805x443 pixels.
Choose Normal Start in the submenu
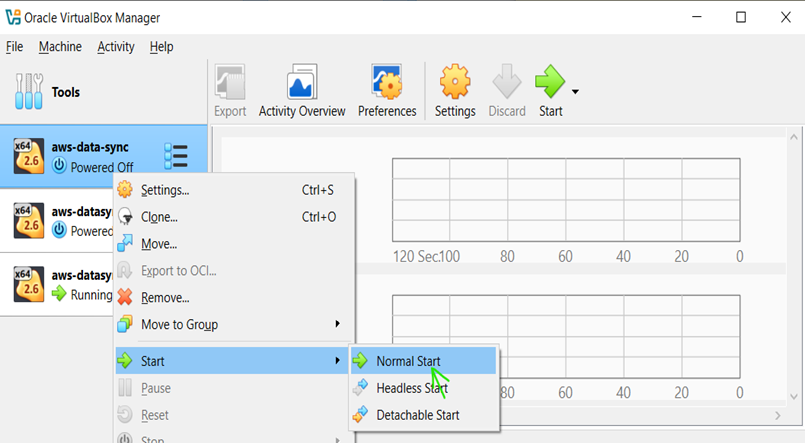pyautogui.click(x=424, y=361)
